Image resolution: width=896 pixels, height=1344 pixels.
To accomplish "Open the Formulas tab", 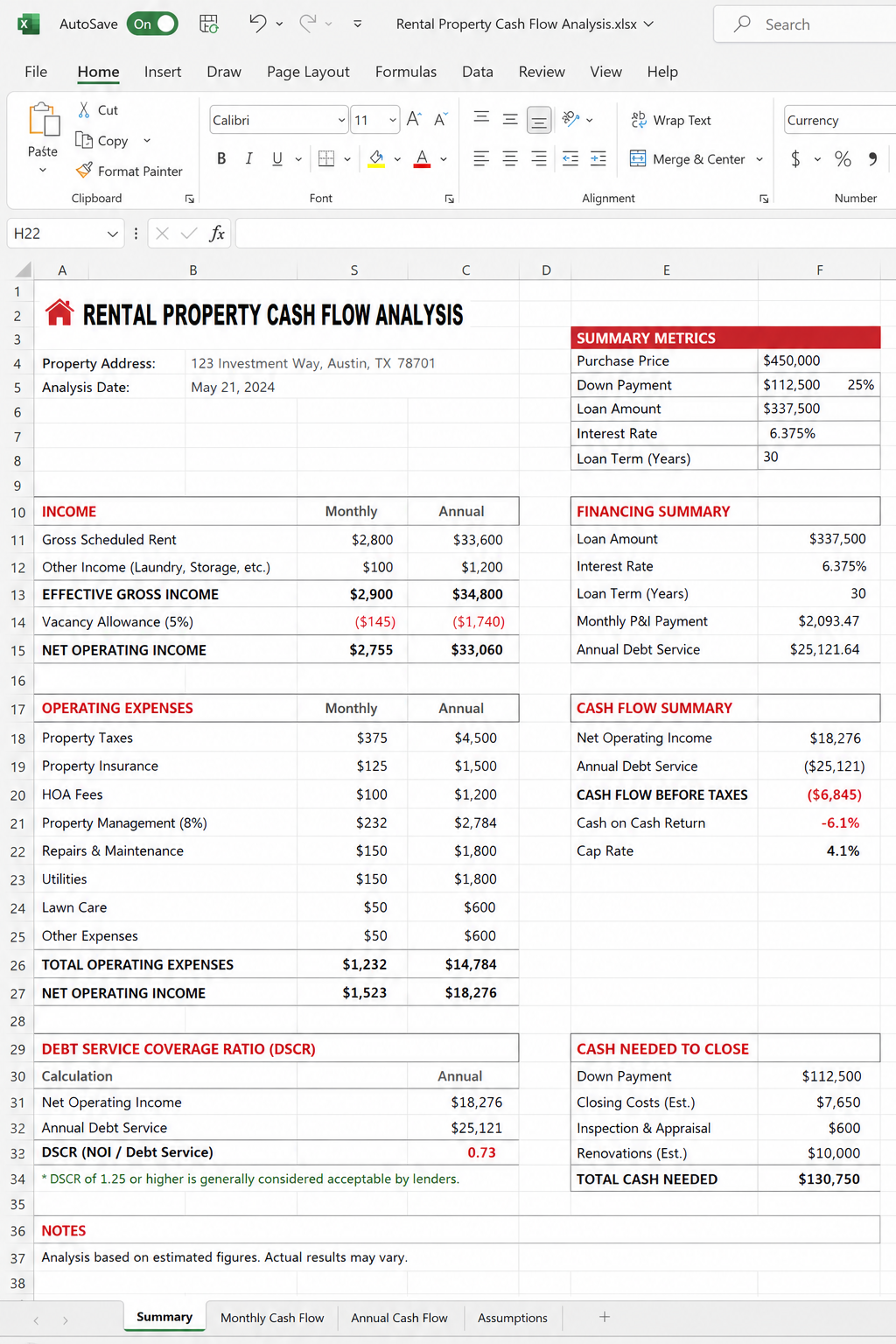I will (x=406, y=72).
